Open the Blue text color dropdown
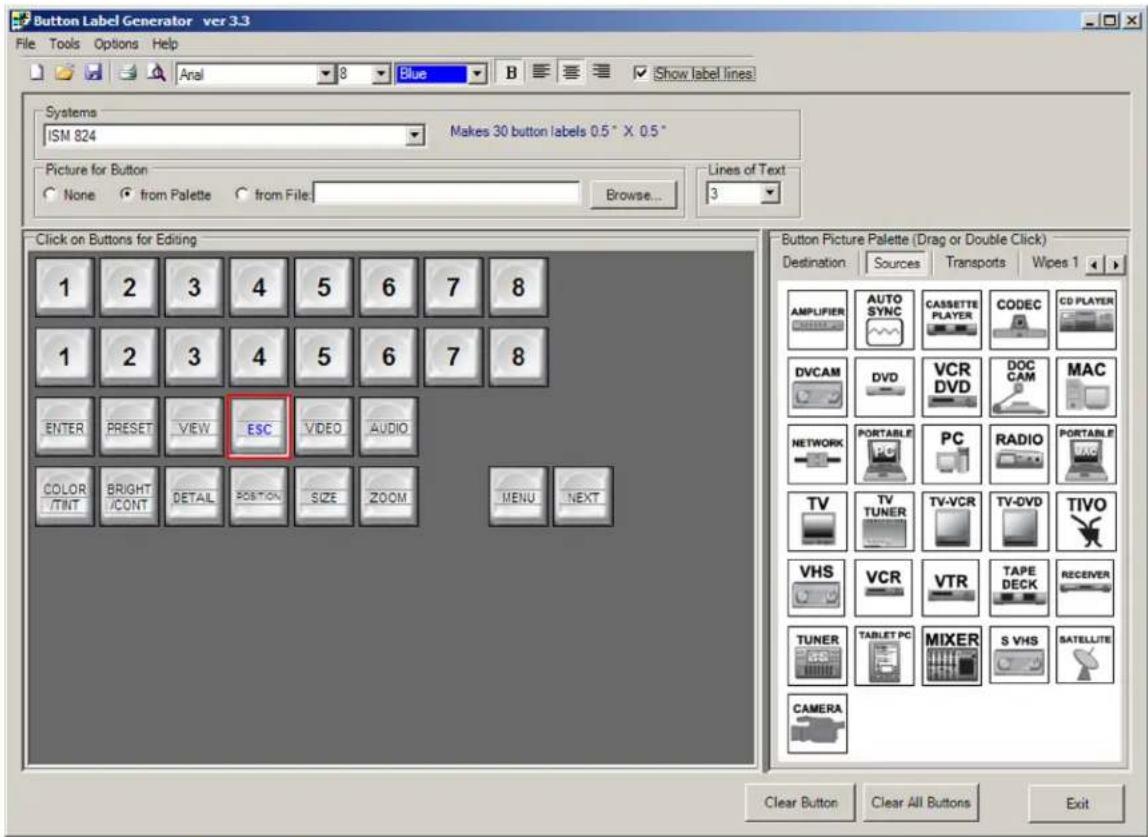Screen dimensions: 1148x837 coord(477,74)
